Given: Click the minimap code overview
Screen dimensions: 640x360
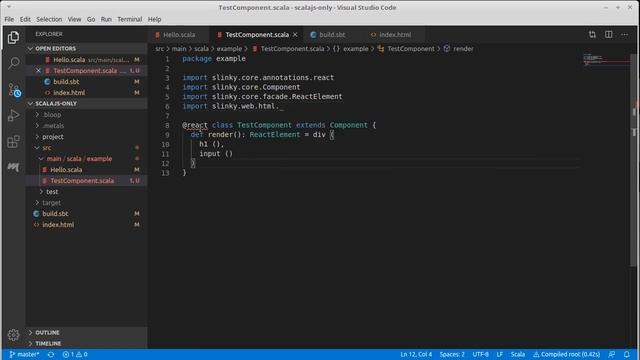Looking at the screenshot, I should tap(606, 60).
